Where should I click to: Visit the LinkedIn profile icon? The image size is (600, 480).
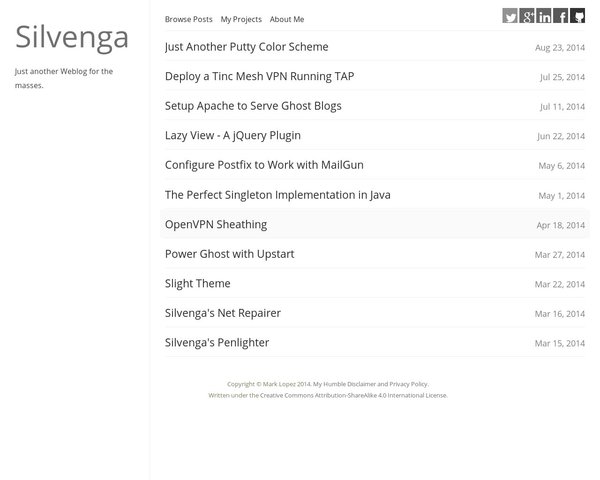(x=544, y=16)
